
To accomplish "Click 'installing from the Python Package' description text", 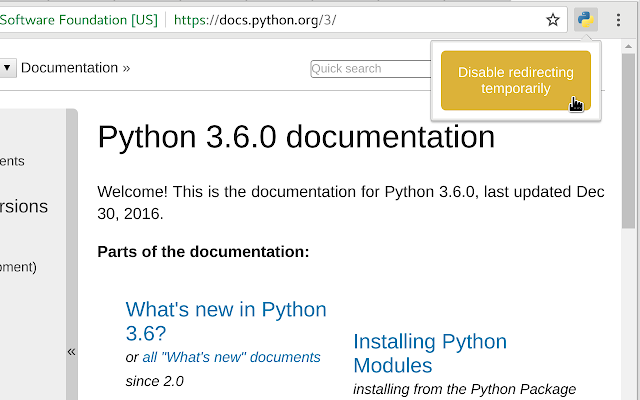I will click(464, 389).
